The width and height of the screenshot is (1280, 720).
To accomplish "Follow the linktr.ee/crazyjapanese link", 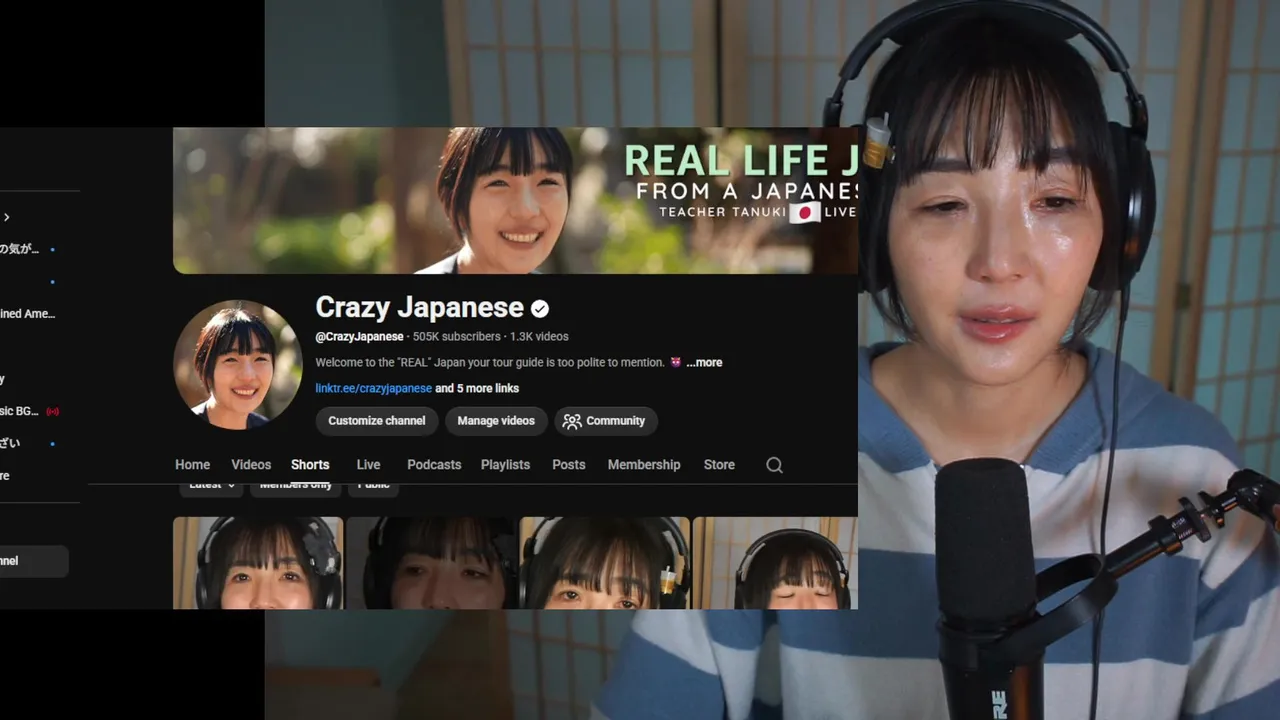I will [x=374, y=388].
